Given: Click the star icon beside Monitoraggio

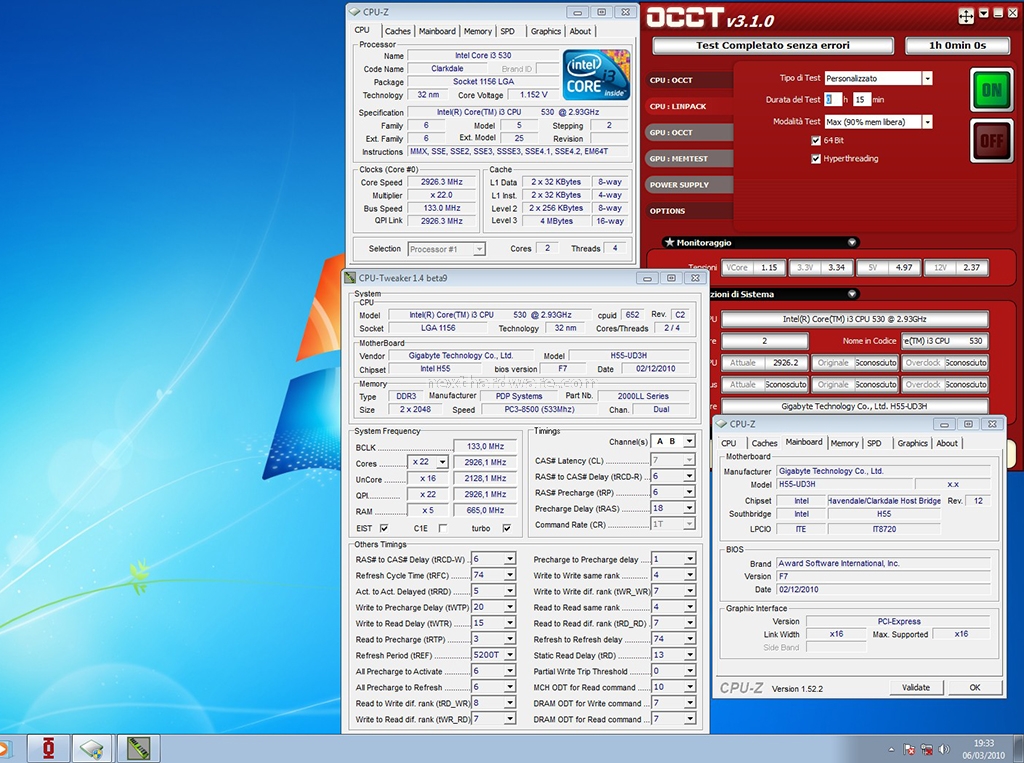Looking at the screenshot, I should click(669, 242).
